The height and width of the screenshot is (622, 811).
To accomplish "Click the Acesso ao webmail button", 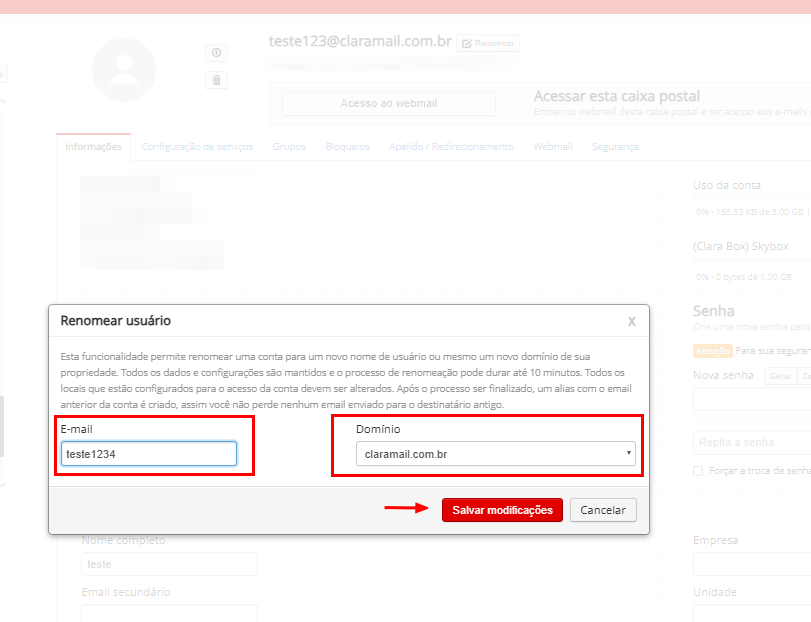I will (388, 103).
